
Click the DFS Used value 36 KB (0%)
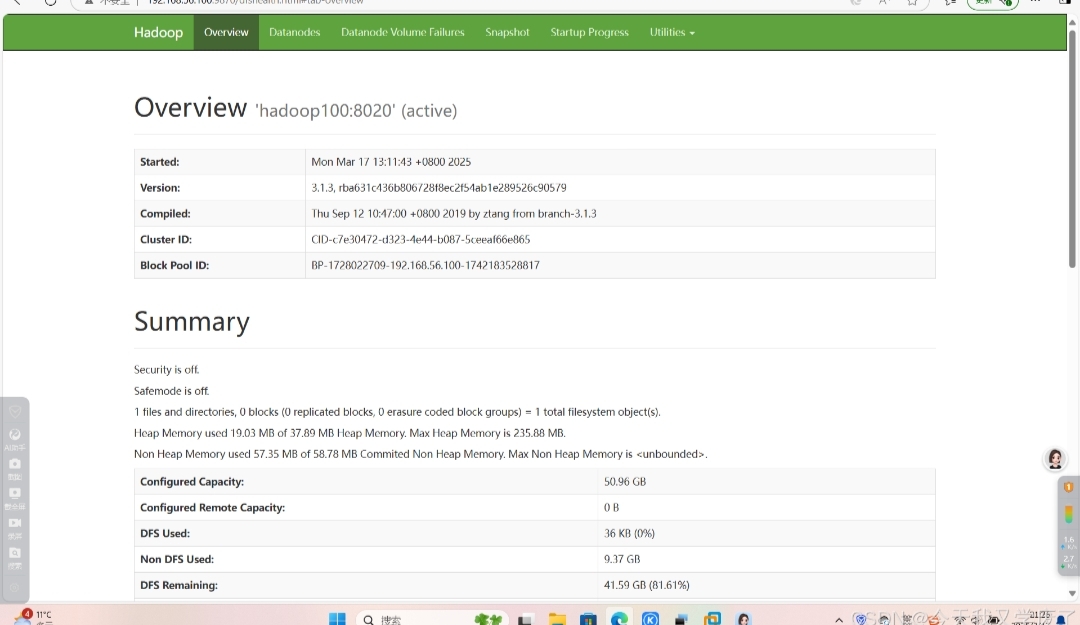[630, 533]
